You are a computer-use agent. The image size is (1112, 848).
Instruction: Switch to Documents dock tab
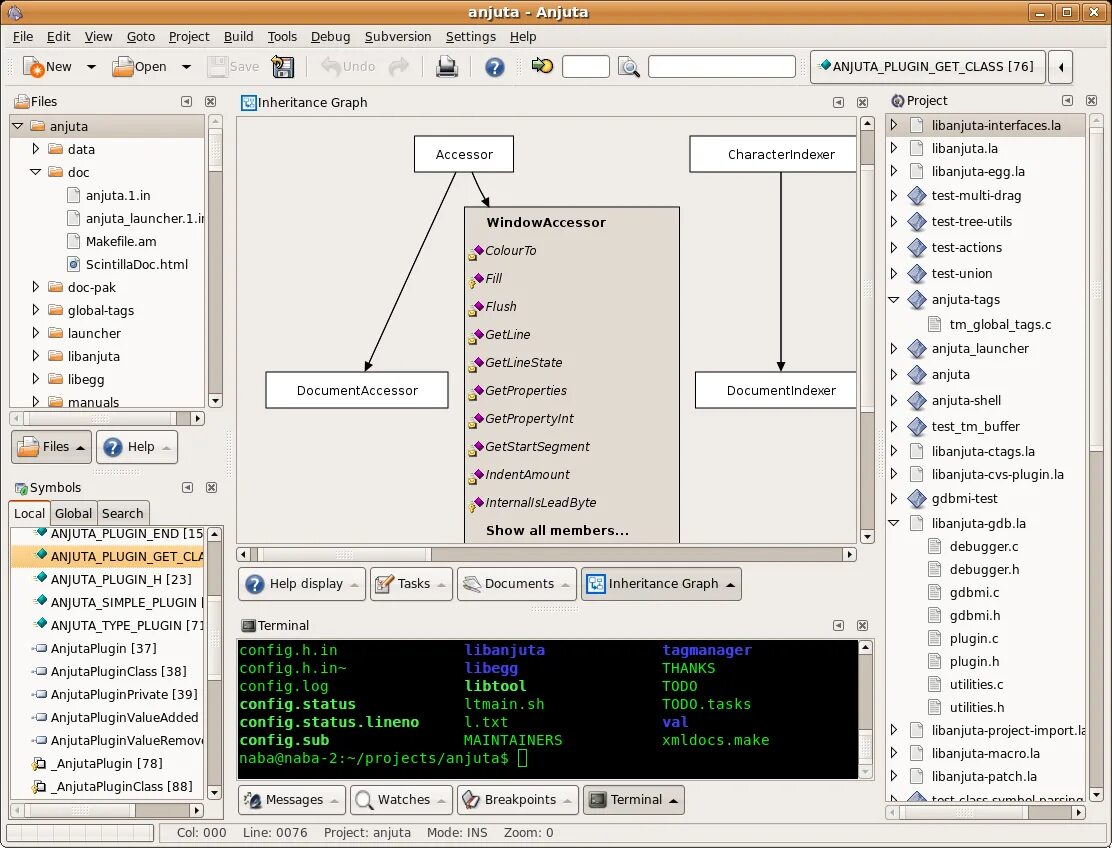click(517, 584)
